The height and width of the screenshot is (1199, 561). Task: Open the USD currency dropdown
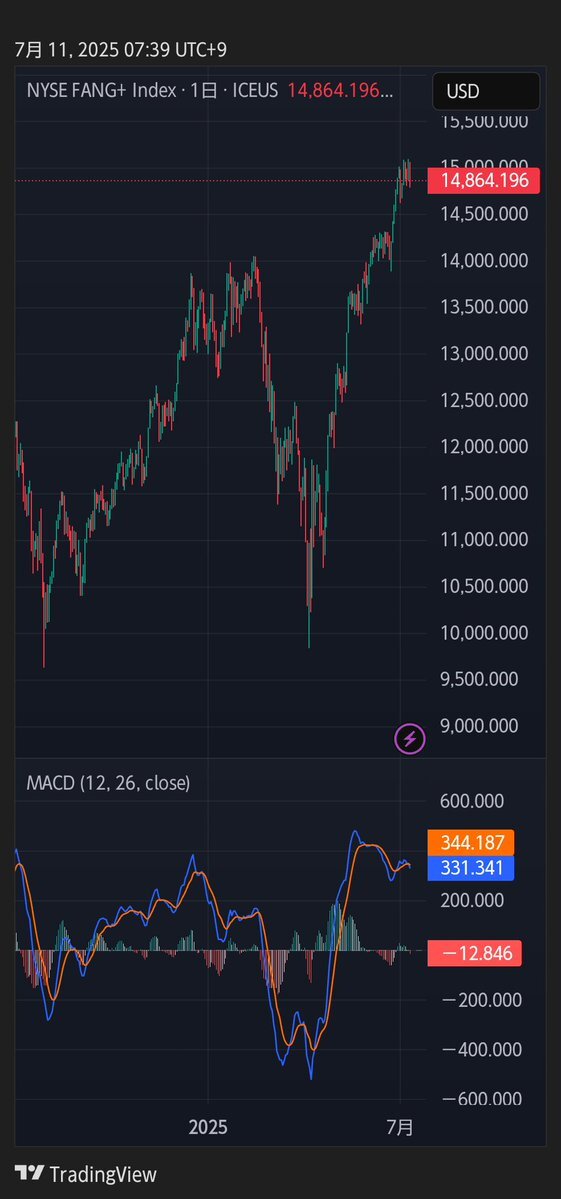click(486, 91)
